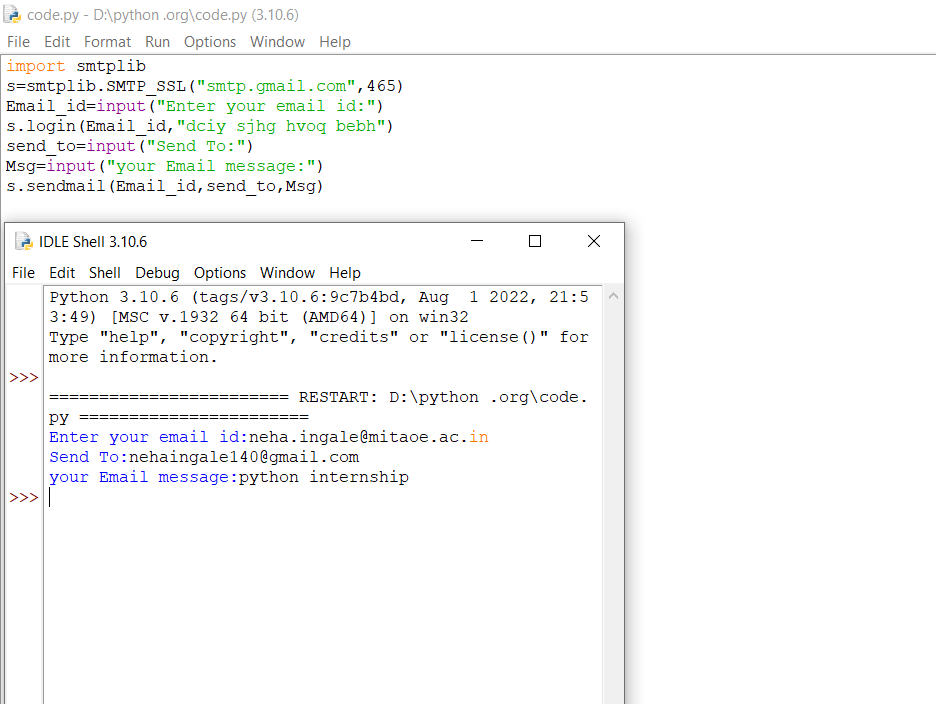Open the Format menu in the editor
Image resolution: width=936 pixels, height=704 pixels.
tap(107, 42)
